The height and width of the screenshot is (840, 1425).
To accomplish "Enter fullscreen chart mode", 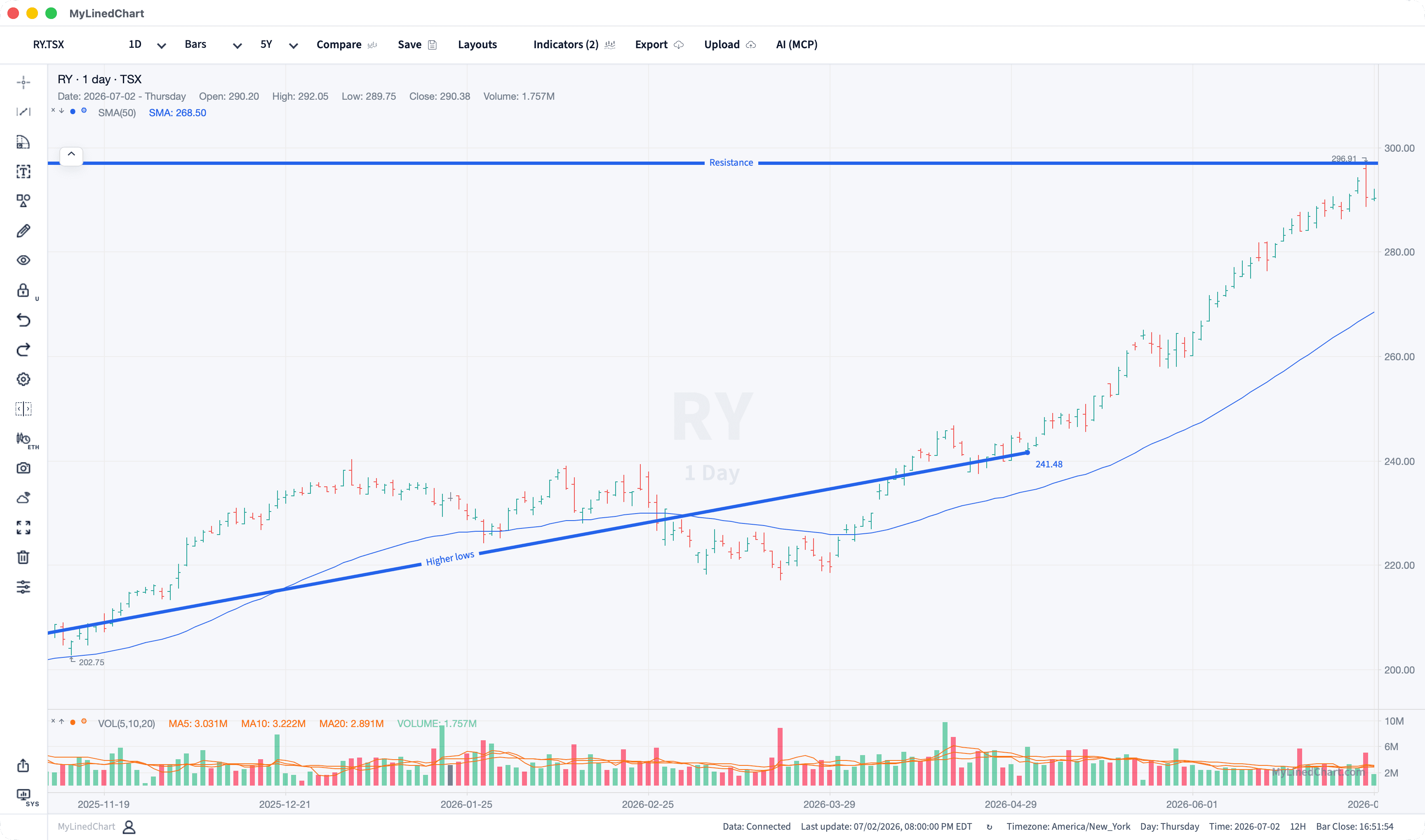I will click(23, 528).
